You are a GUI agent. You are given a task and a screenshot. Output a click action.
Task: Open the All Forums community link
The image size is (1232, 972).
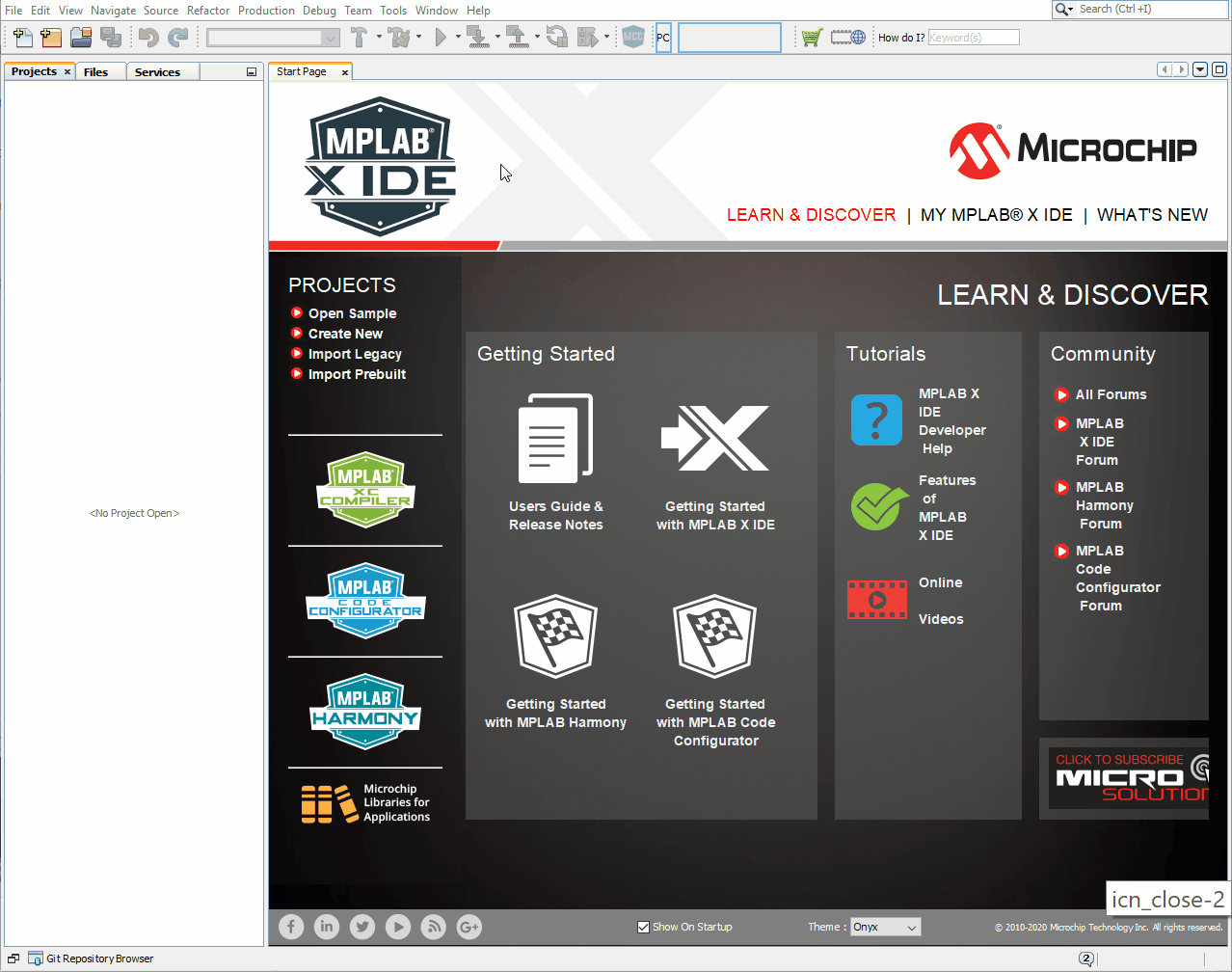[1111, 394]
